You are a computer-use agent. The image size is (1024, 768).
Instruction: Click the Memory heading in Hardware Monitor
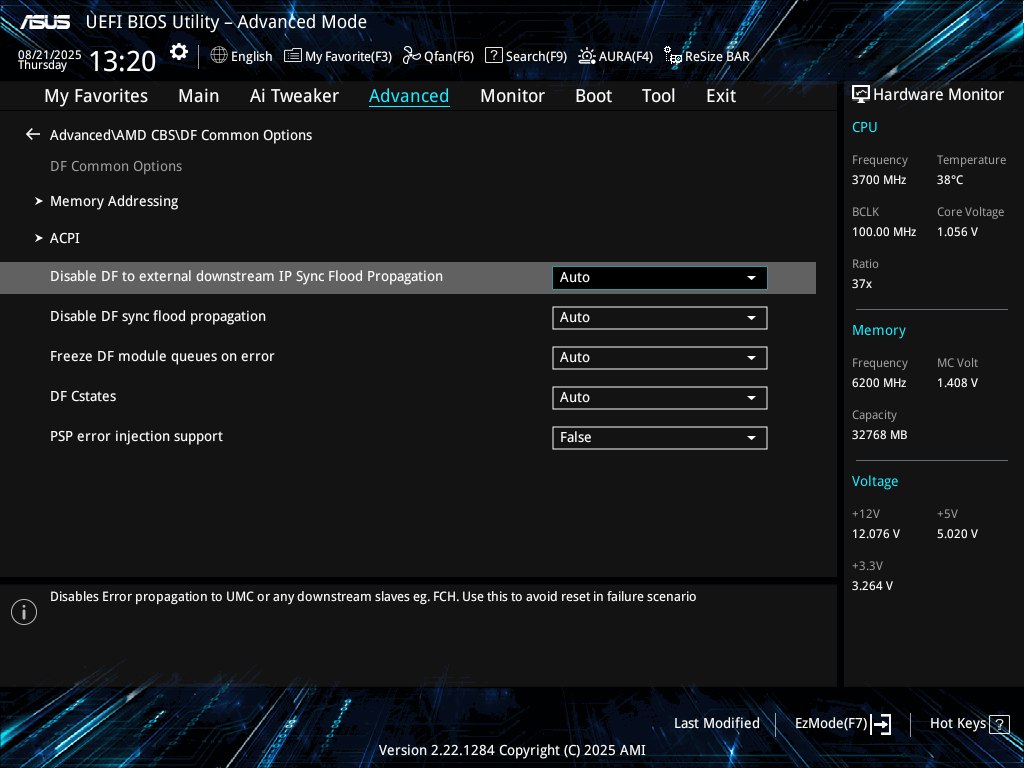click(x=878, y=330)
